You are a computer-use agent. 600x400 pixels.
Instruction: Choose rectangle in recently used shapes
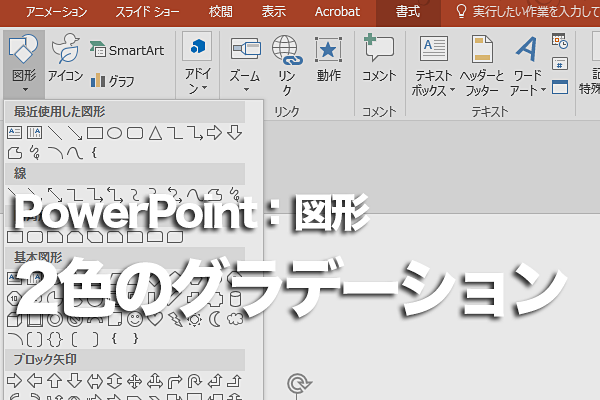tap(95, 133)
